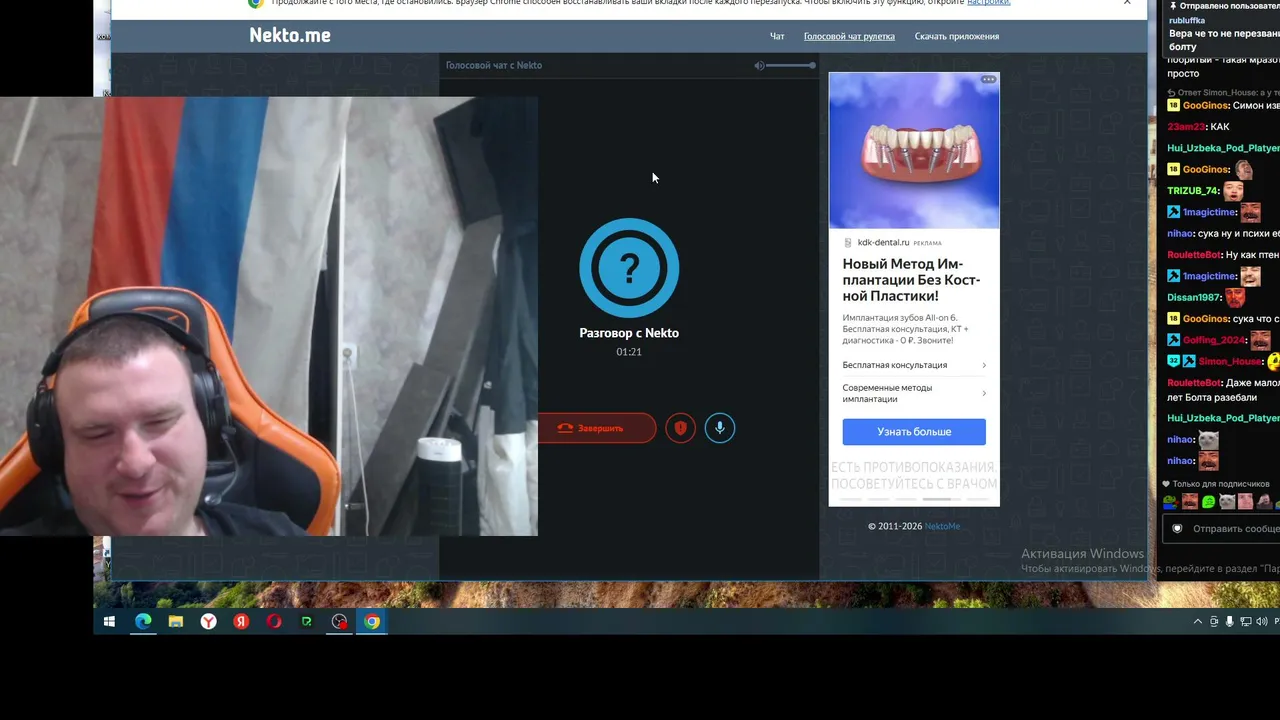Dismiss the Chrome restore-tabs banner
This screenshot has width=1280, height=720.
(1127, 3)
